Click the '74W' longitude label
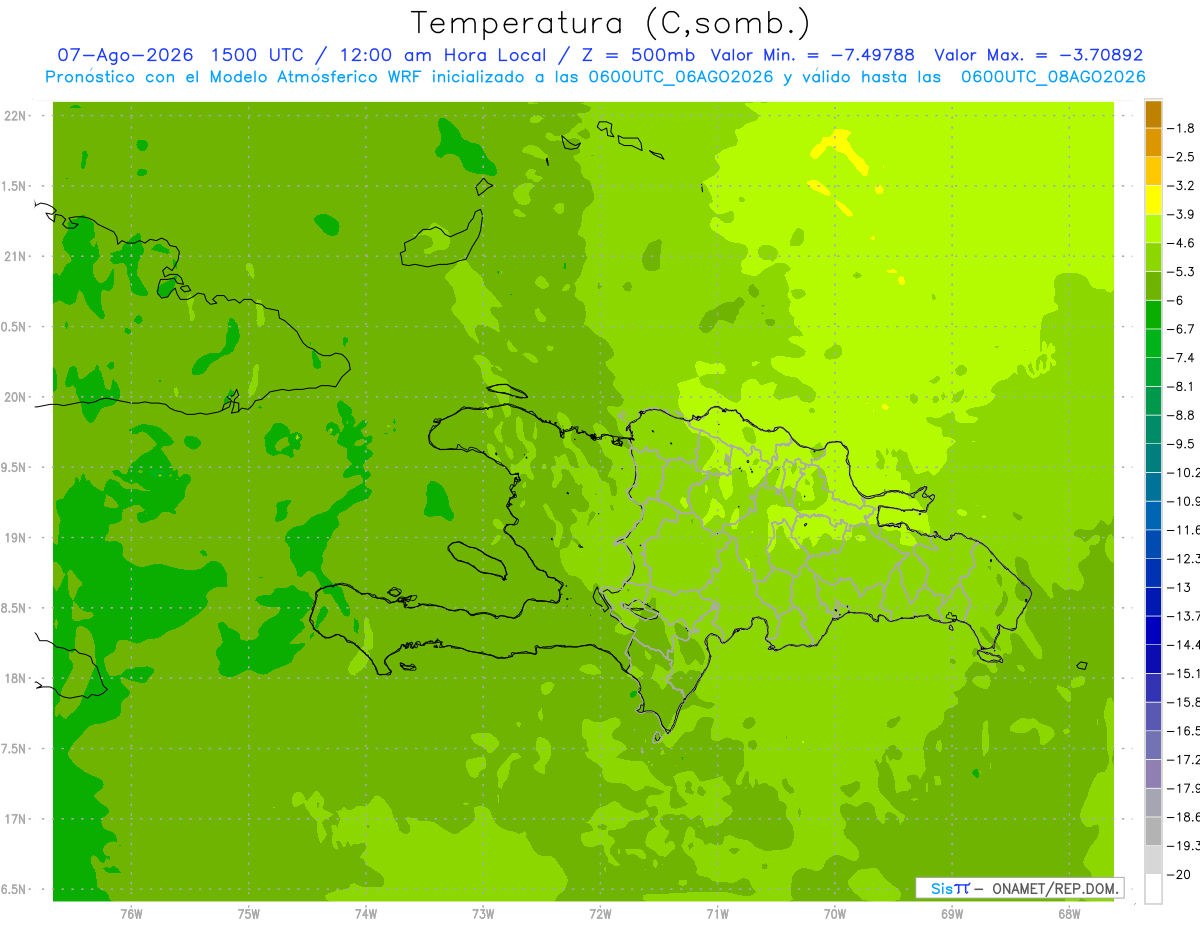This screenshot has width=1200, height=927. click(366, 914)
